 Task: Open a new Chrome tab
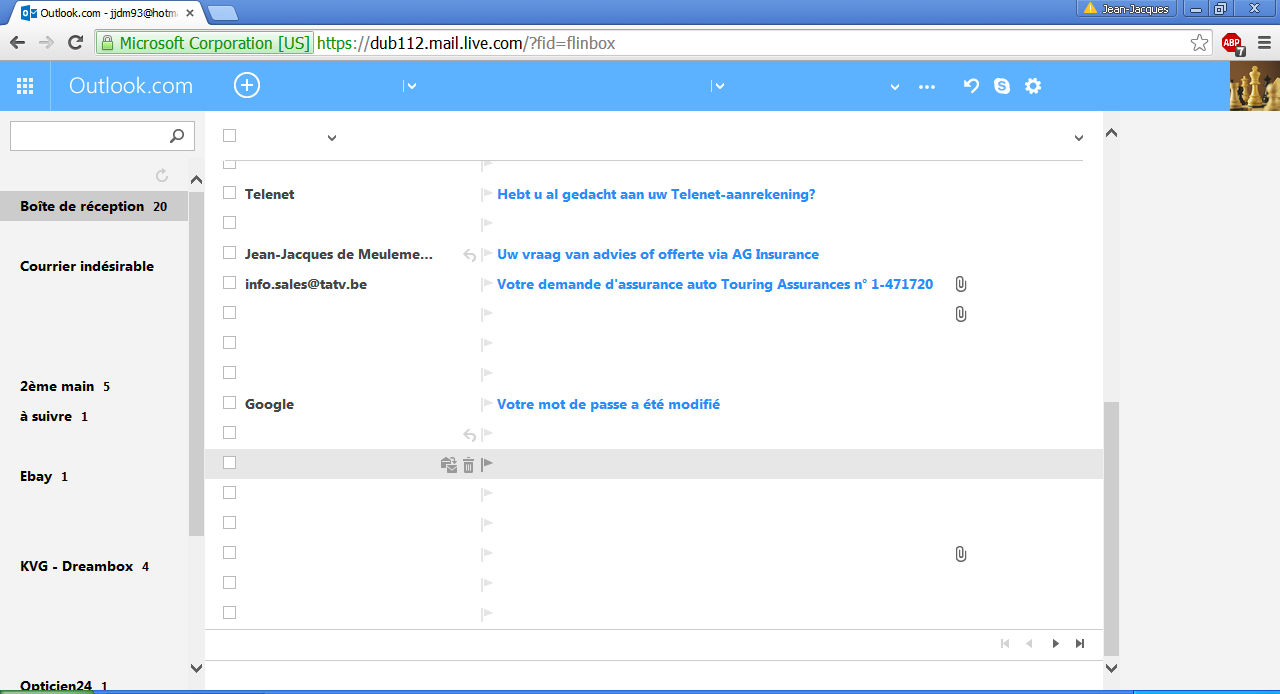[x=222, y=13]
